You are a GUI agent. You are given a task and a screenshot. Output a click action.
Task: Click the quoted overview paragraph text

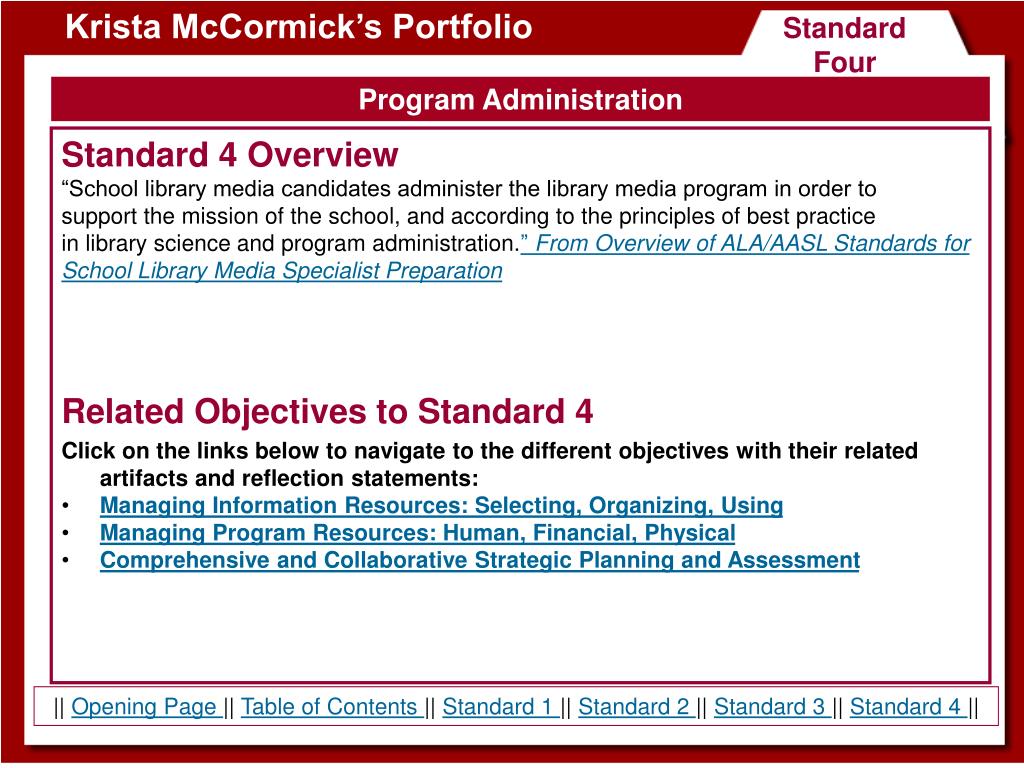click(x=469, y=216)
